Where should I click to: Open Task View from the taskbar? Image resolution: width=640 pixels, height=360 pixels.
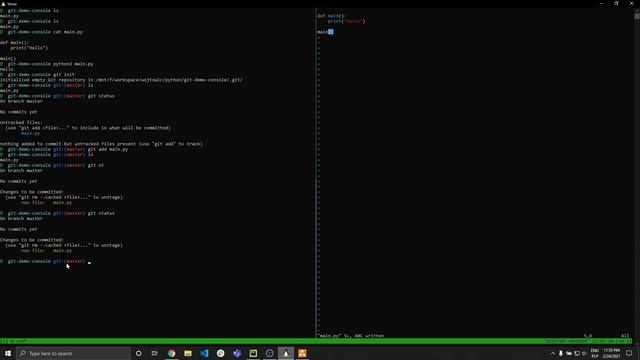click(155, 353)
